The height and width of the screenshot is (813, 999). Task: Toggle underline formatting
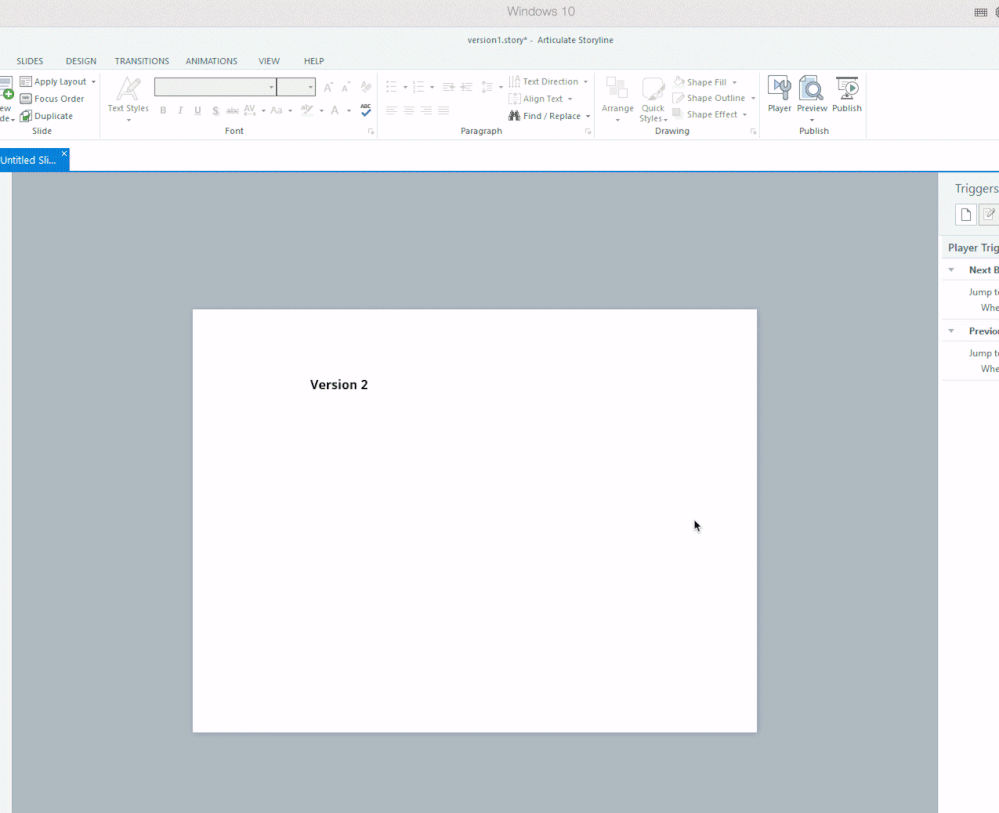197,111
